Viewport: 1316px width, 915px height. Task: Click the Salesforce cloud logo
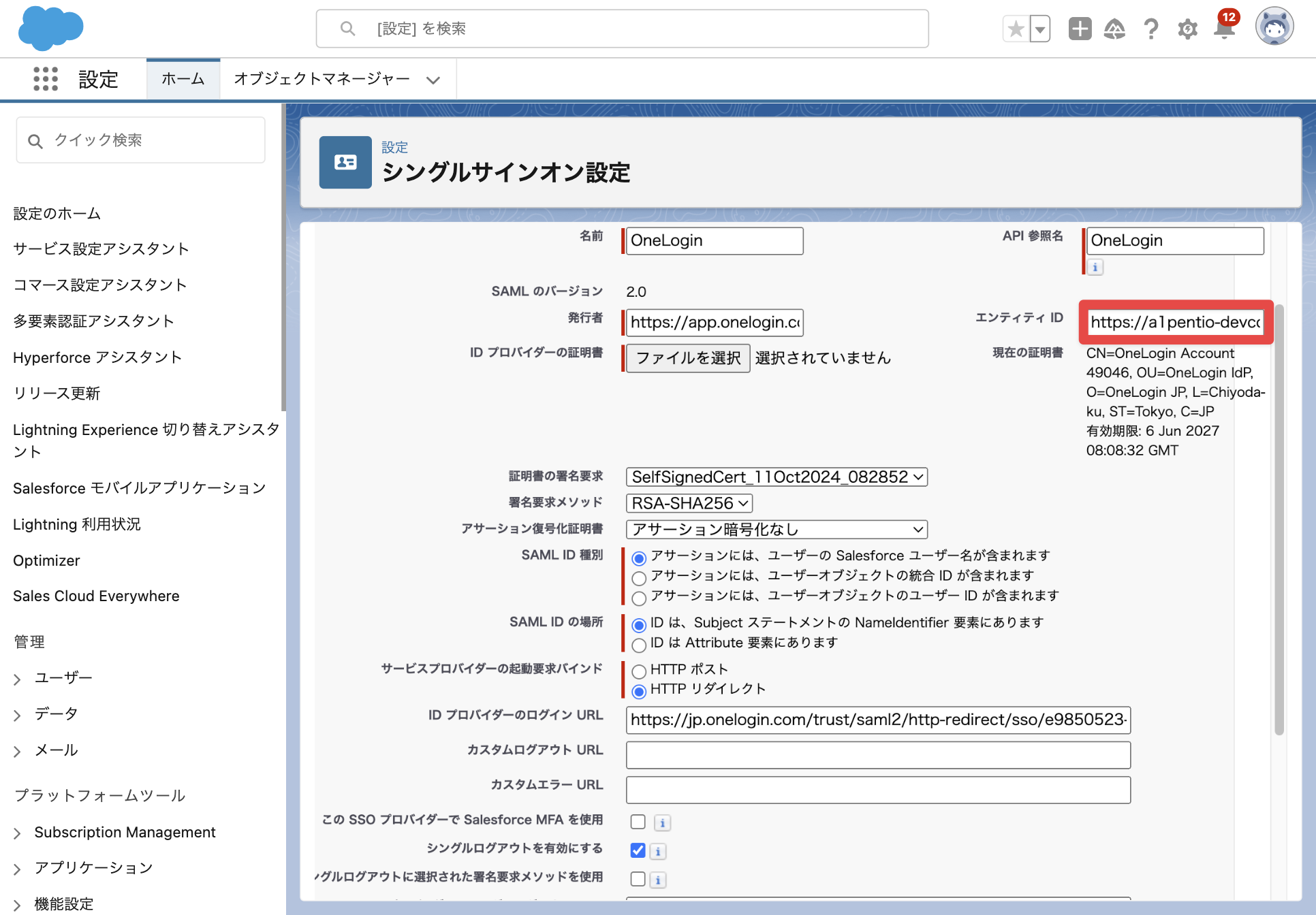pos(50,29)
